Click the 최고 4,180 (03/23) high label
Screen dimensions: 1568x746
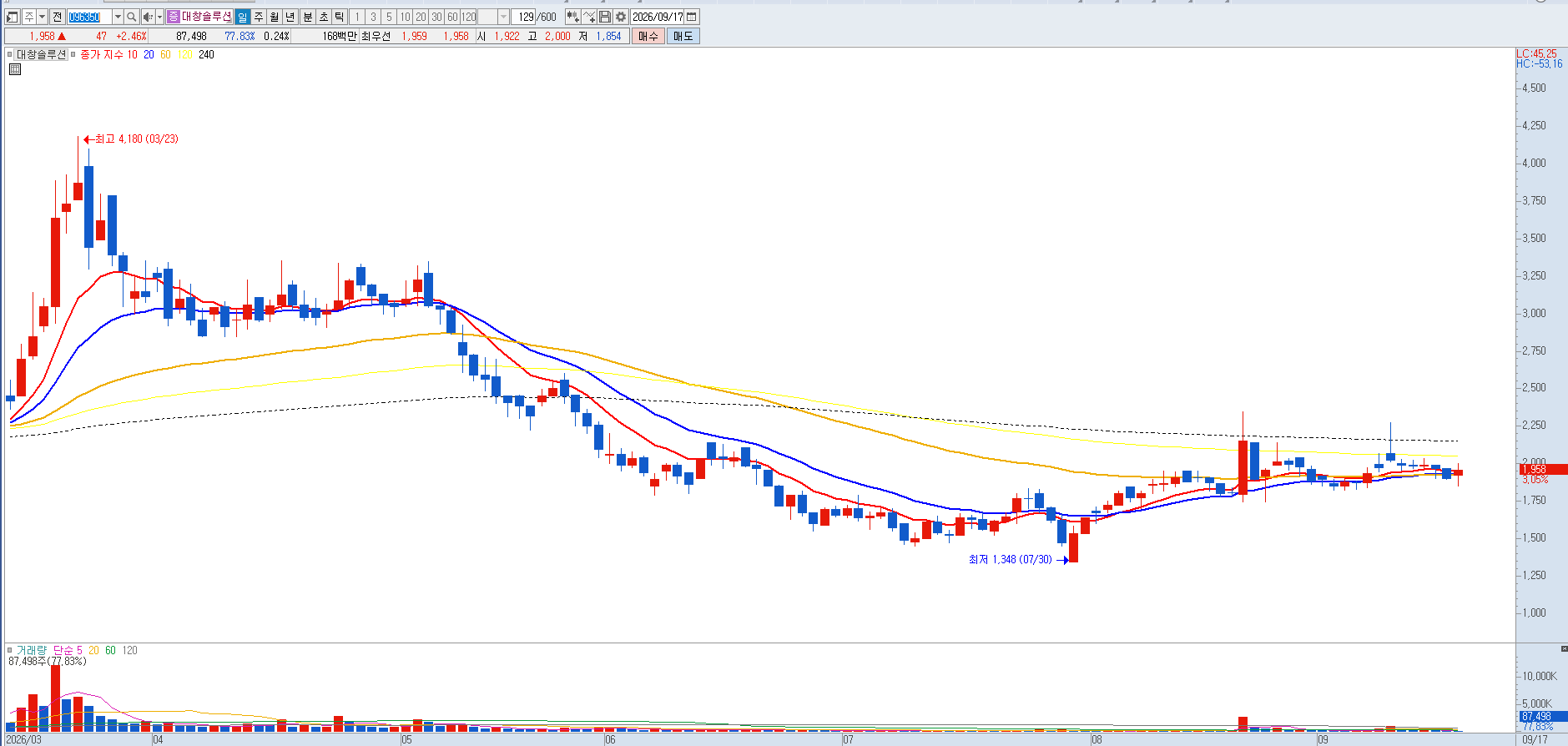[136, 139]
